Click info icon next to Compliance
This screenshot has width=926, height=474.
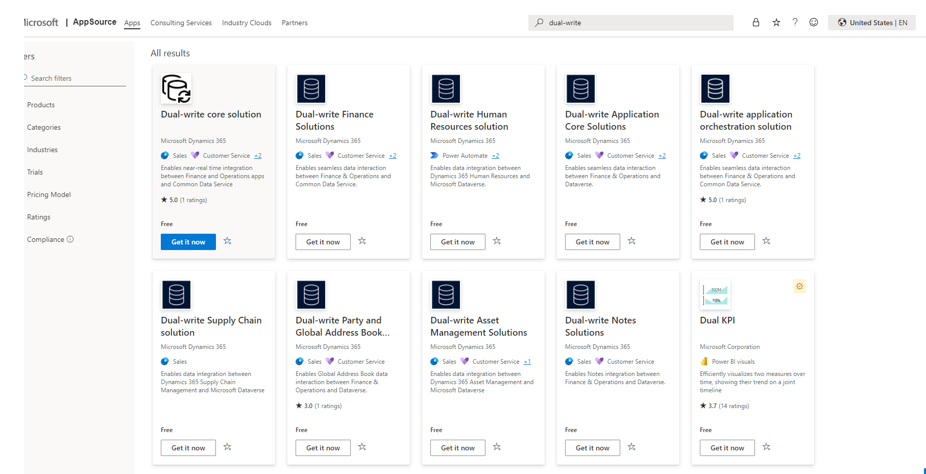[x=70, y=240]
